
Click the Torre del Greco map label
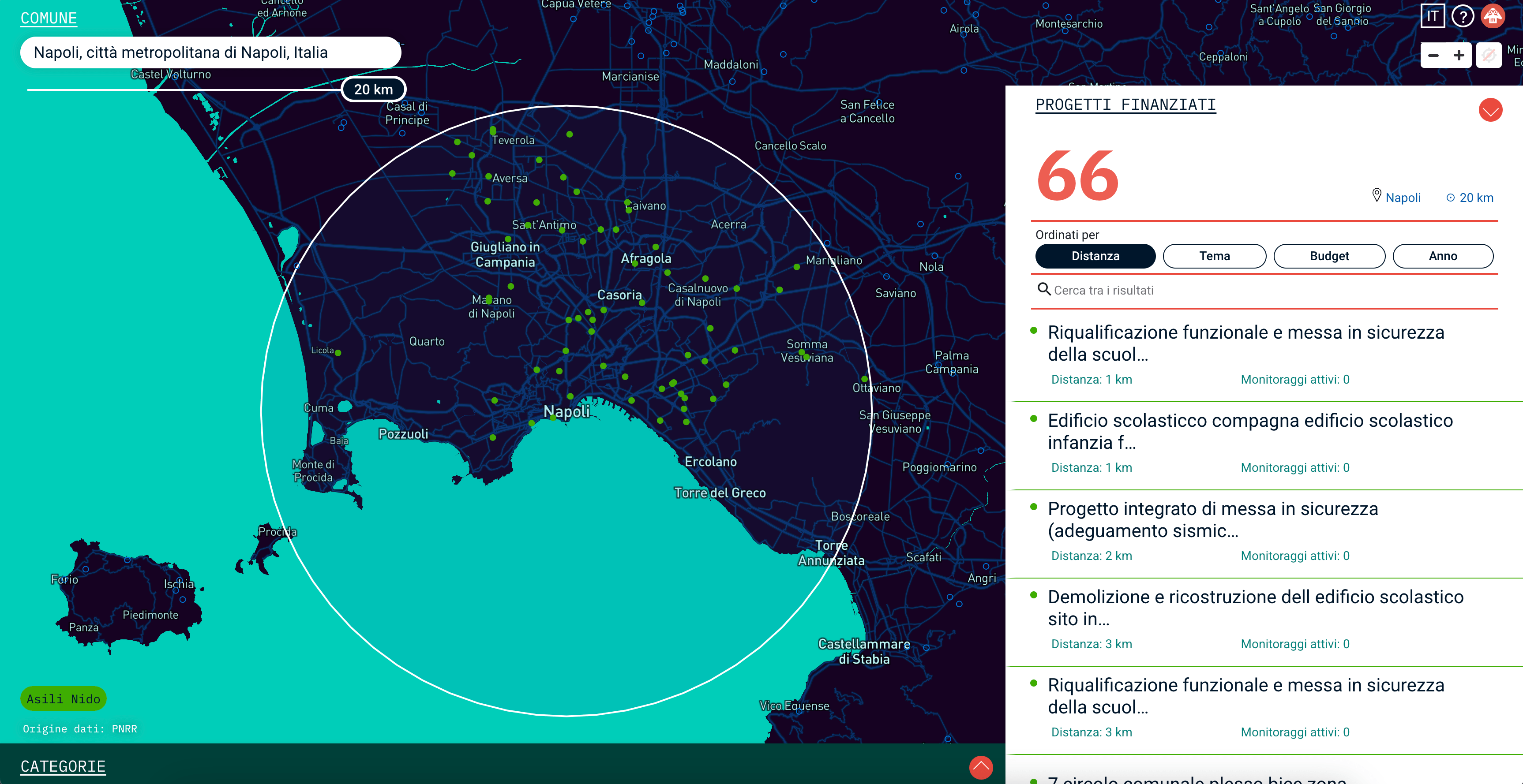(x=720, y=493)
